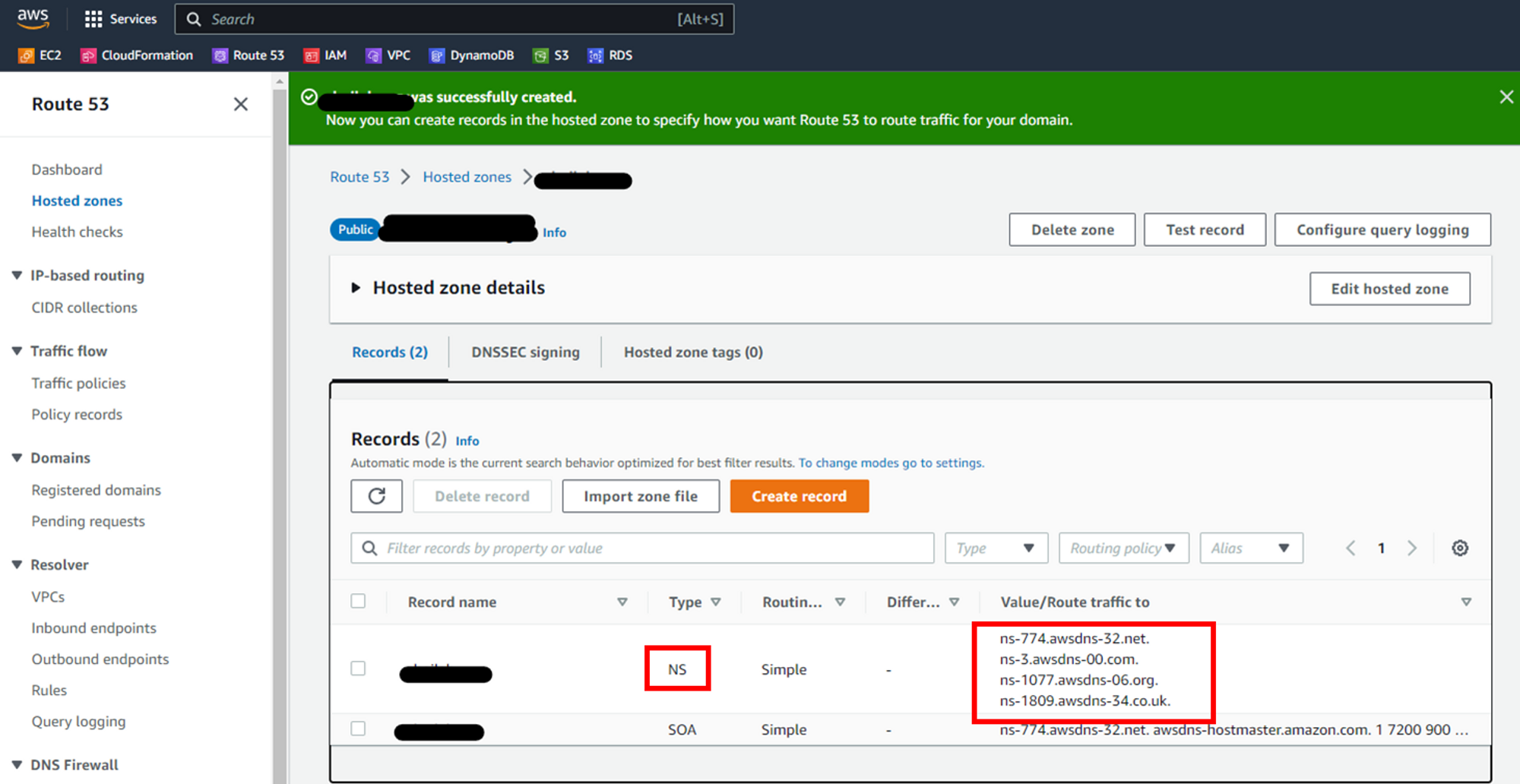Open Traffic policies in sidebar
This screenshot has height=784, width=1520.
coord(78,384)
